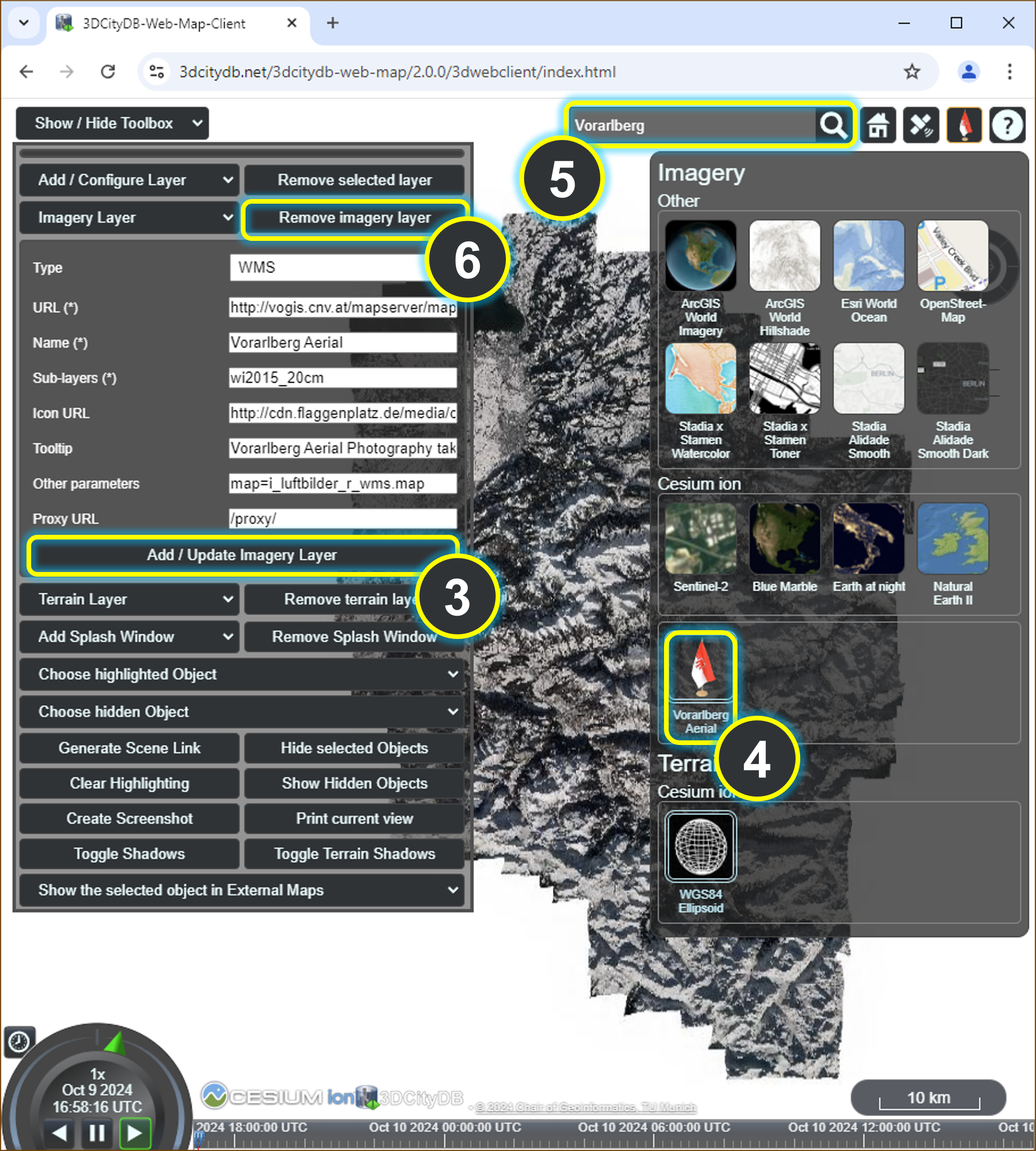Expand Add / Configure Layer section
The image size is (1036, 1151).
coord(129,180)
